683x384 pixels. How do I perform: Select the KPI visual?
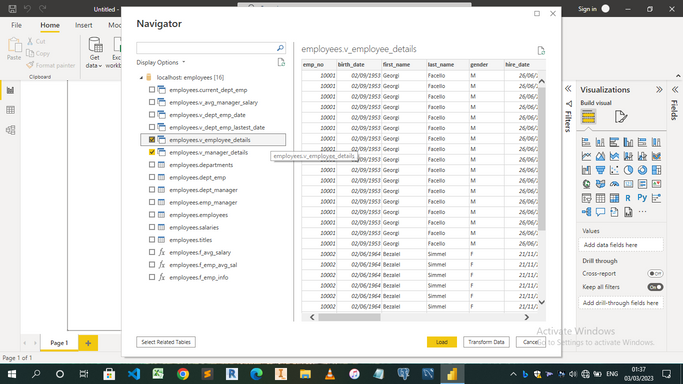coord(656,184)
